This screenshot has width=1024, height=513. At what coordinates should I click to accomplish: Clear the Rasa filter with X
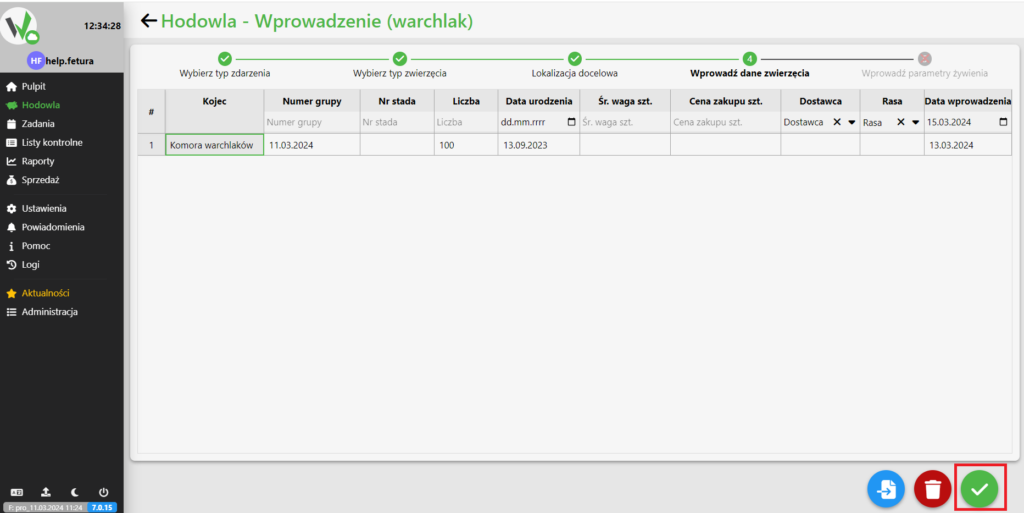900,122
